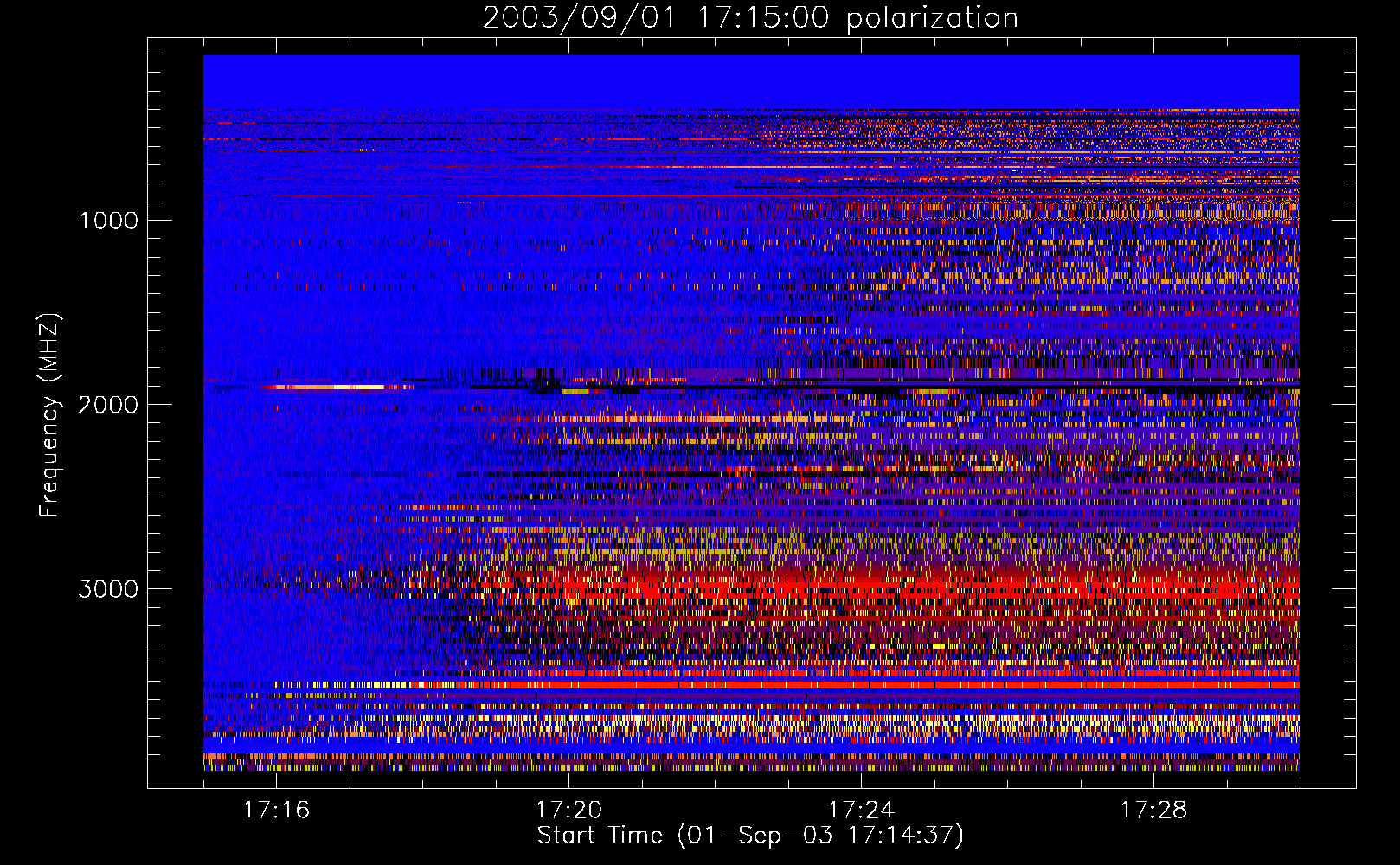Click the plot title '2003/09/01 17:15:00 polarization'
This screenshot has height=865, width=1400.
pos(750,17)
